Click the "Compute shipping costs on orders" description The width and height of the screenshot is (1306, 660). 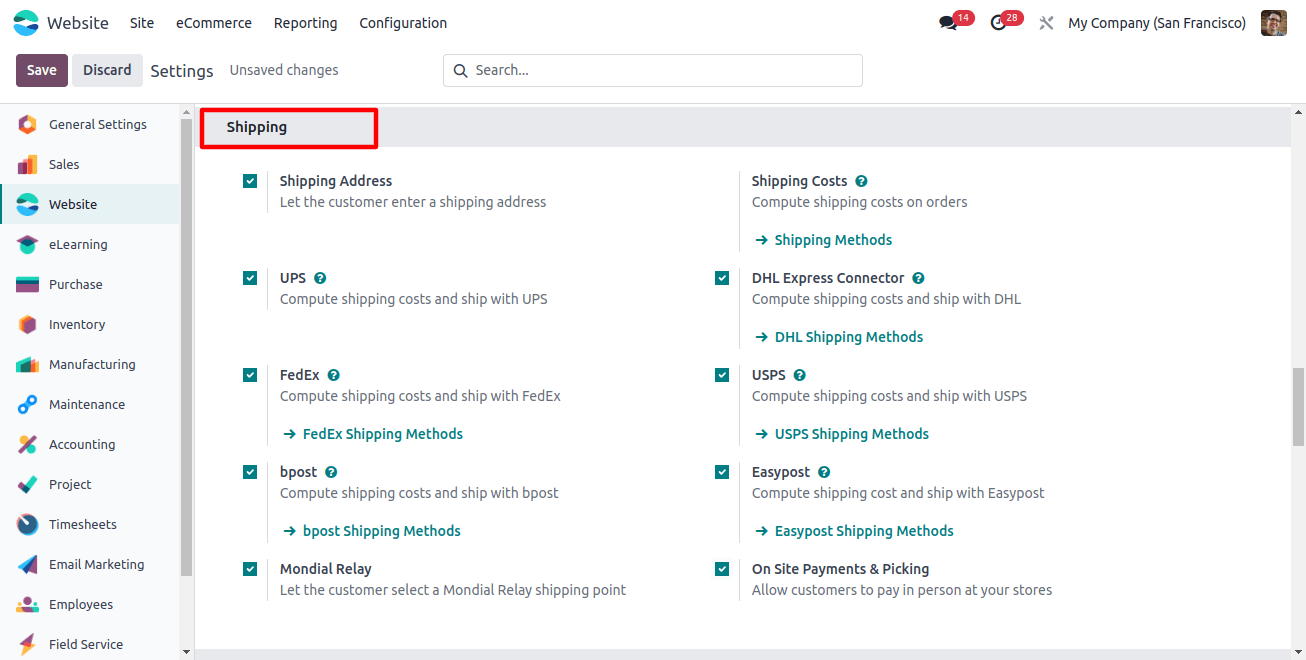(860, 202)
